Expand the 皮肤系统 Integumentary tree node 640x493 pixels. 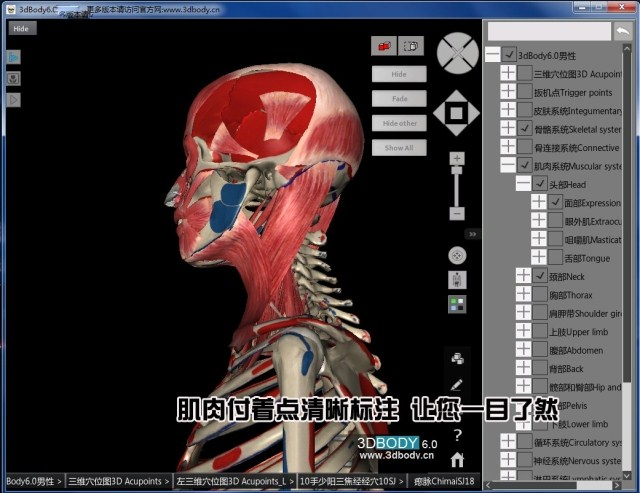pyautogui.click(x=508, y=110)
